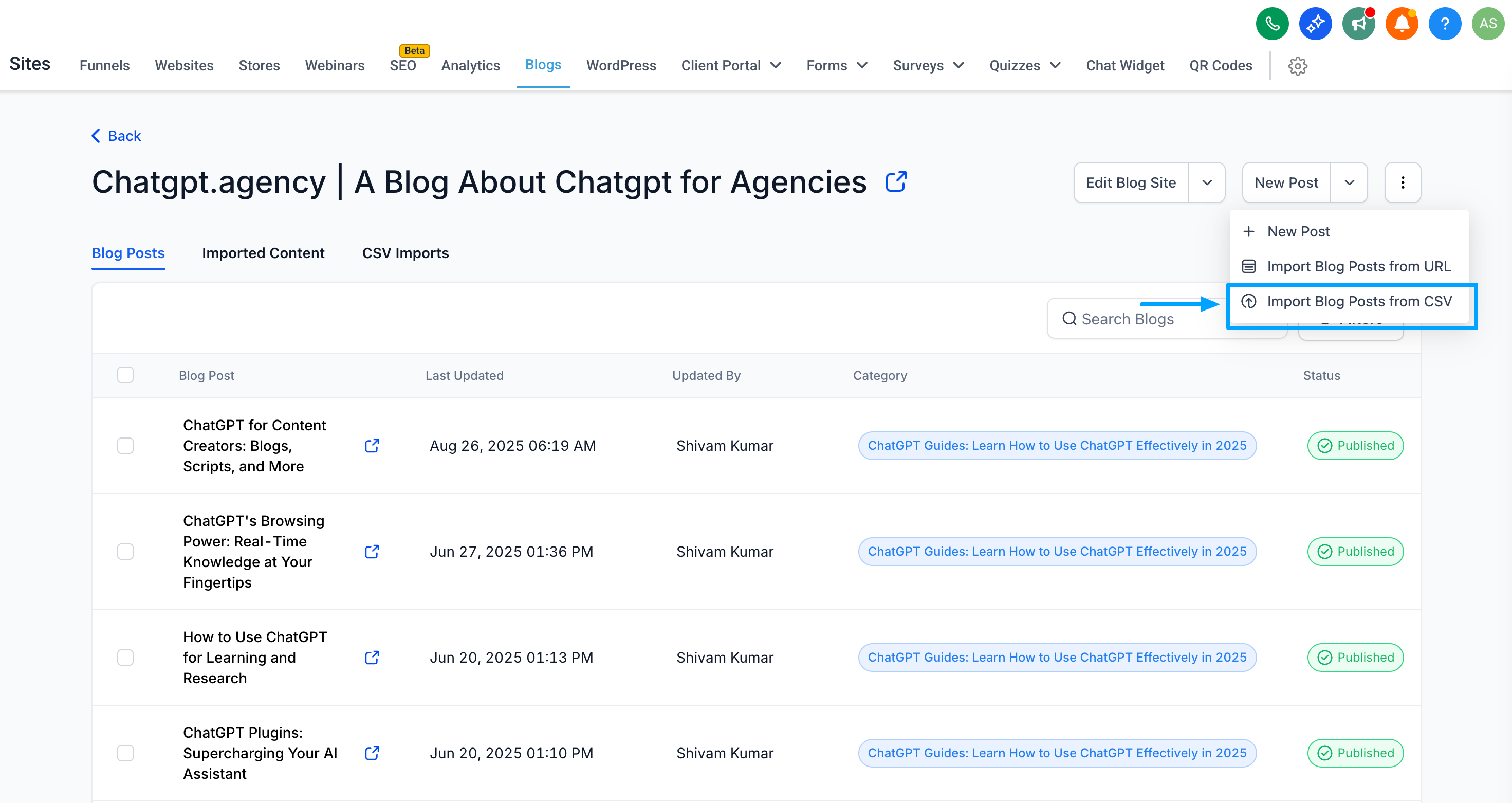The image size is (1512, 803).
Task: Collapse the New Post dropdown arrow
Action: pyautogui.click(x=1349, y=182)
